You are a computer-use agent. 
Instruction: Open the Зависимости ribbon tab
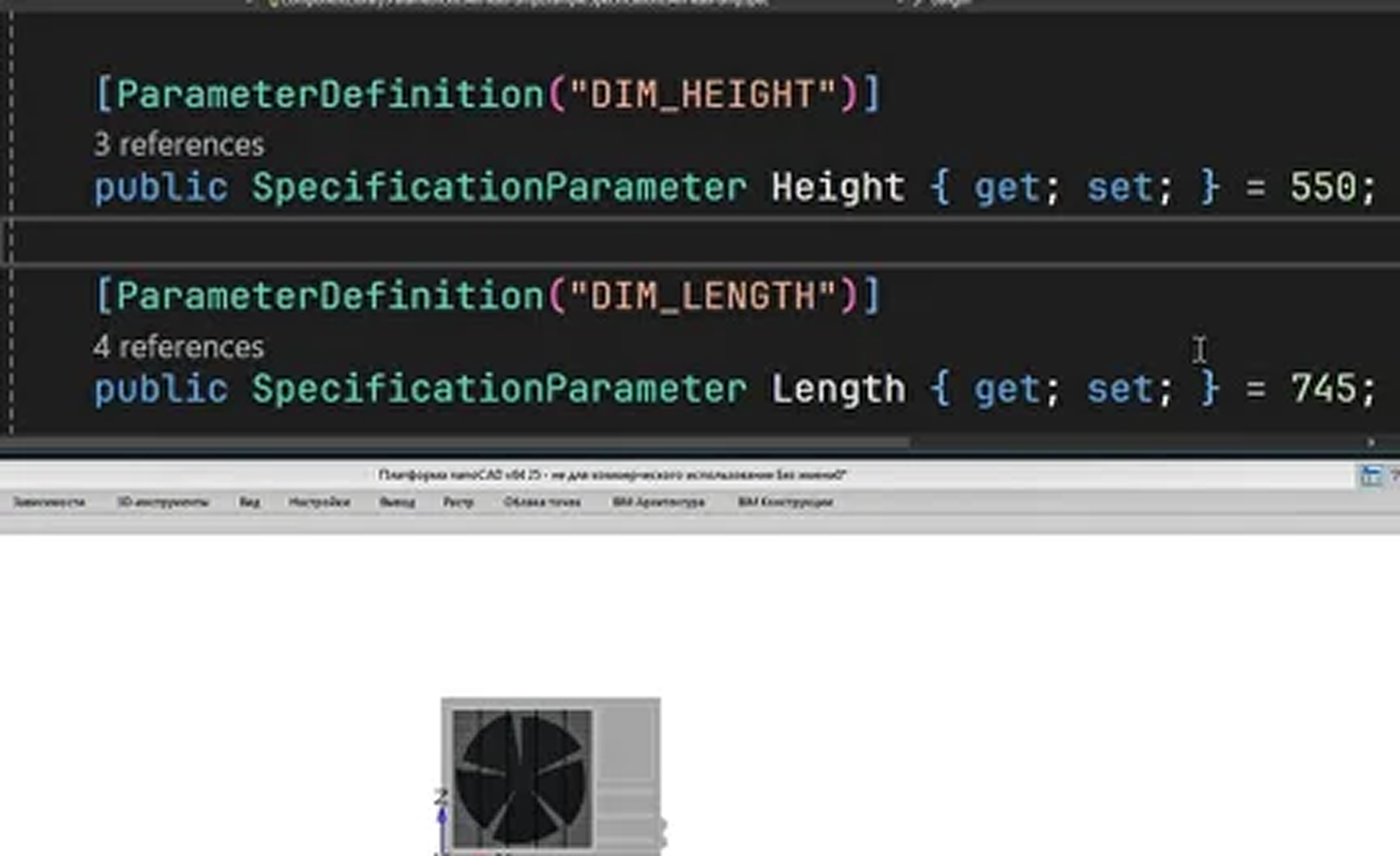click(49, 502)
